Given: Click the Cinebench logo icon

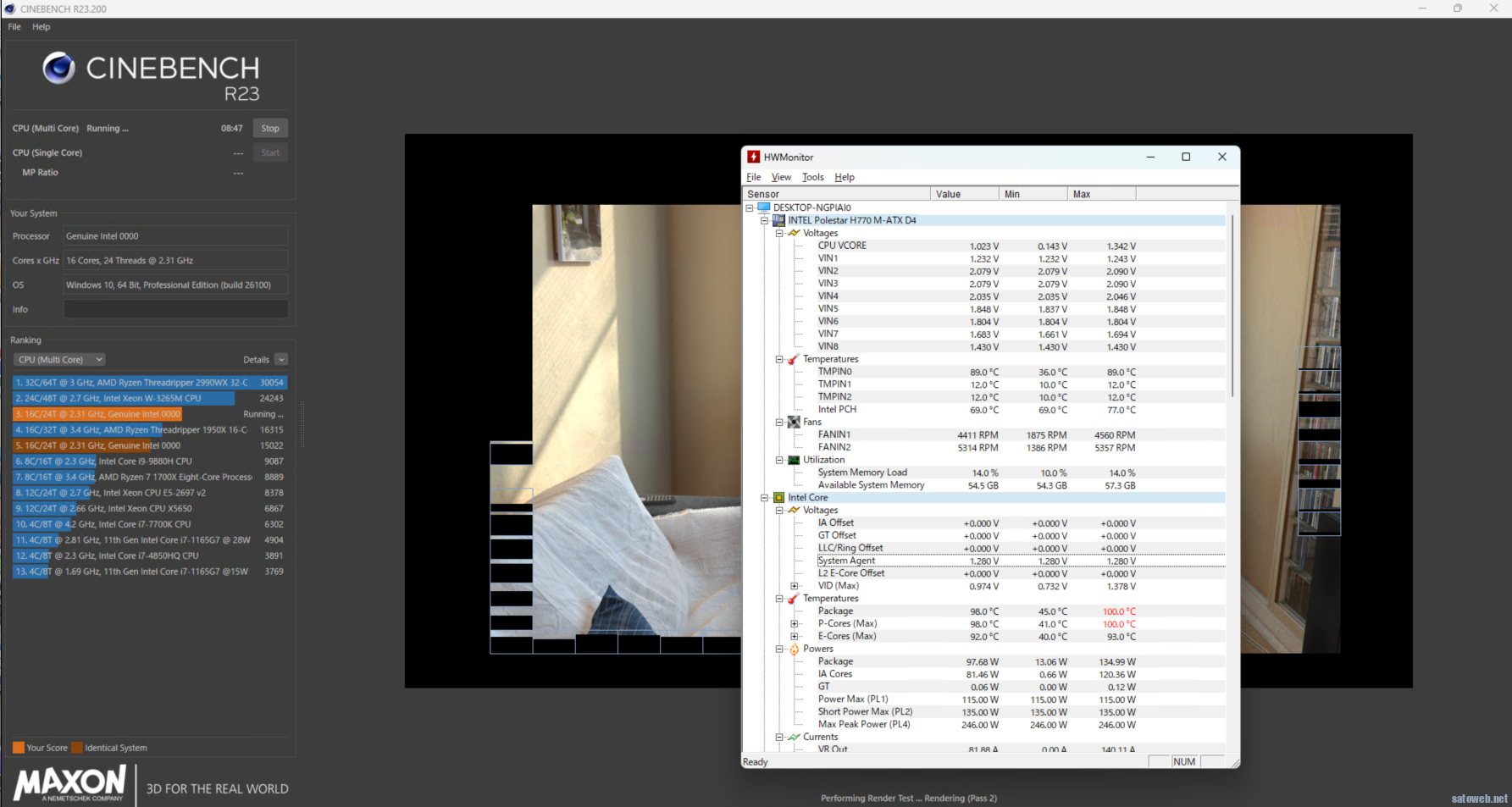Looking at the screenshot, I should [x=59, y=68].
